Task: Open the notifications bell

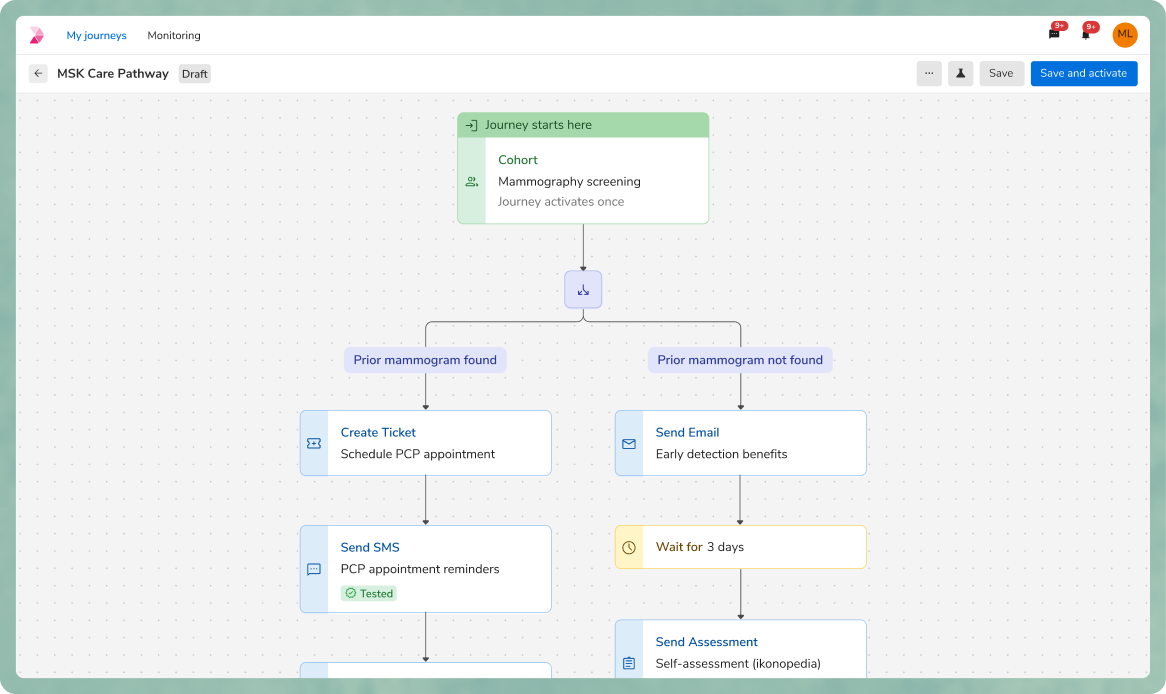Action: tap(1086, 33)
